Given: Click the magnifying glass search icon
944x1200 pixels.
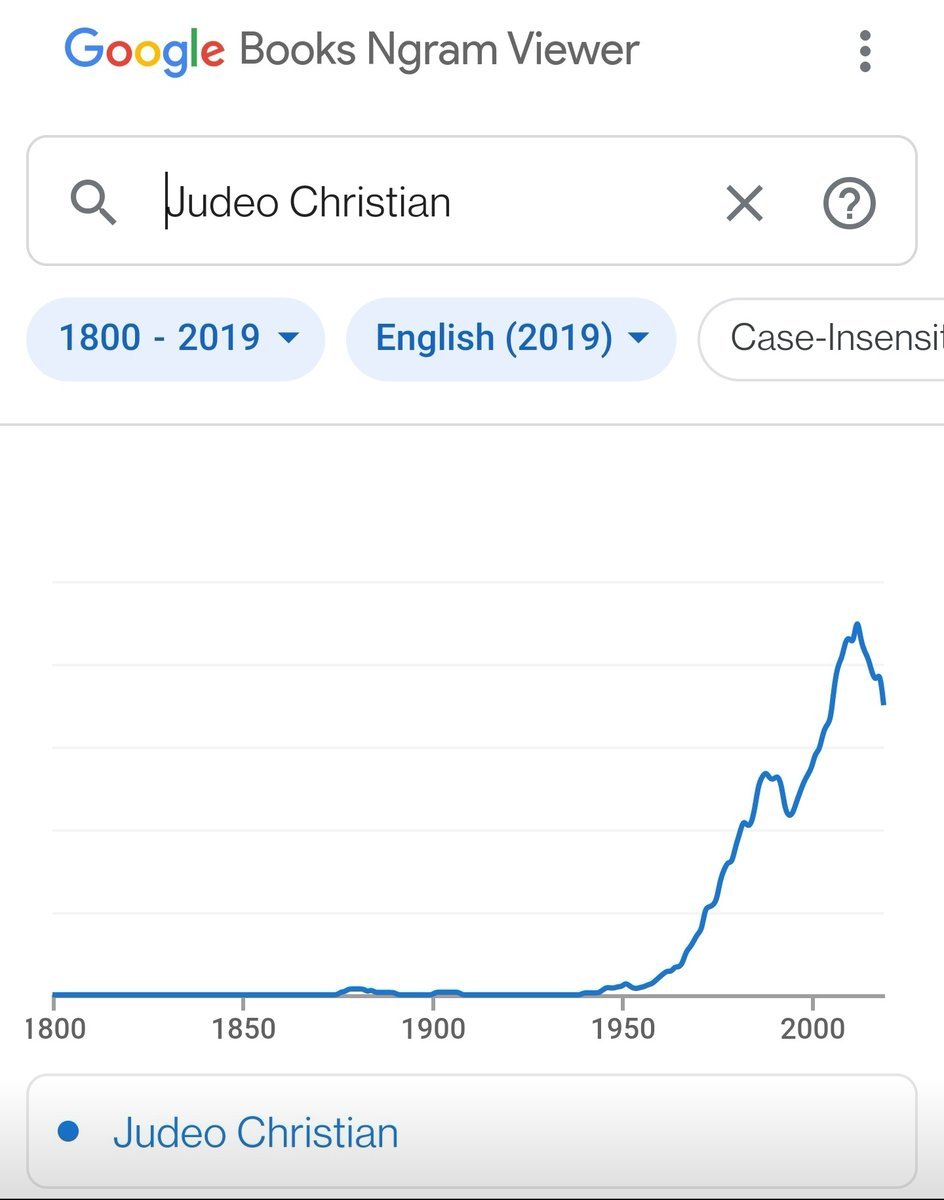Looking at the screenshot, I should [93, 203].
